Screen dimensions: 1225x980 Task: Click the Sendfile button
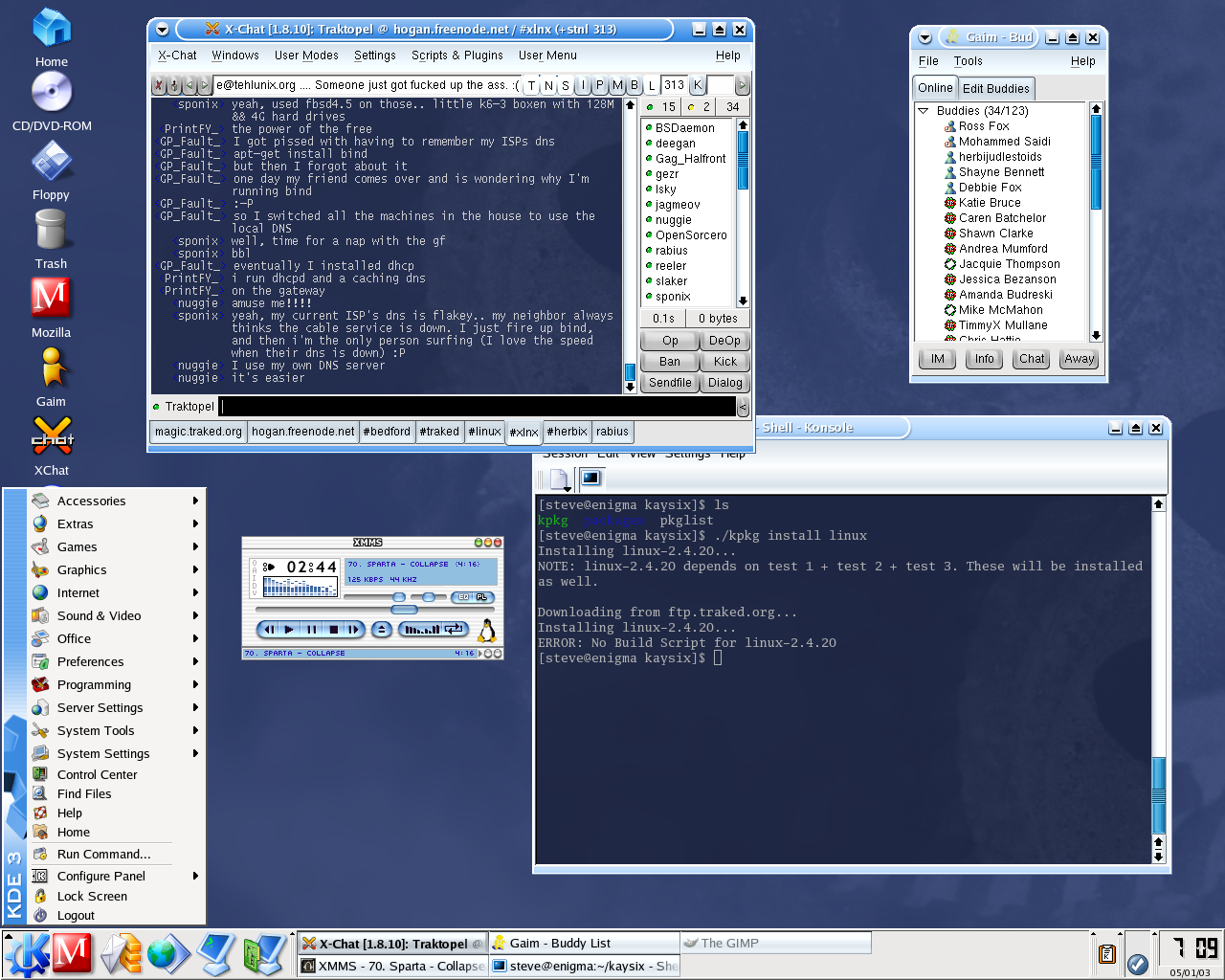pyautogui.click(x=670, y=383)
